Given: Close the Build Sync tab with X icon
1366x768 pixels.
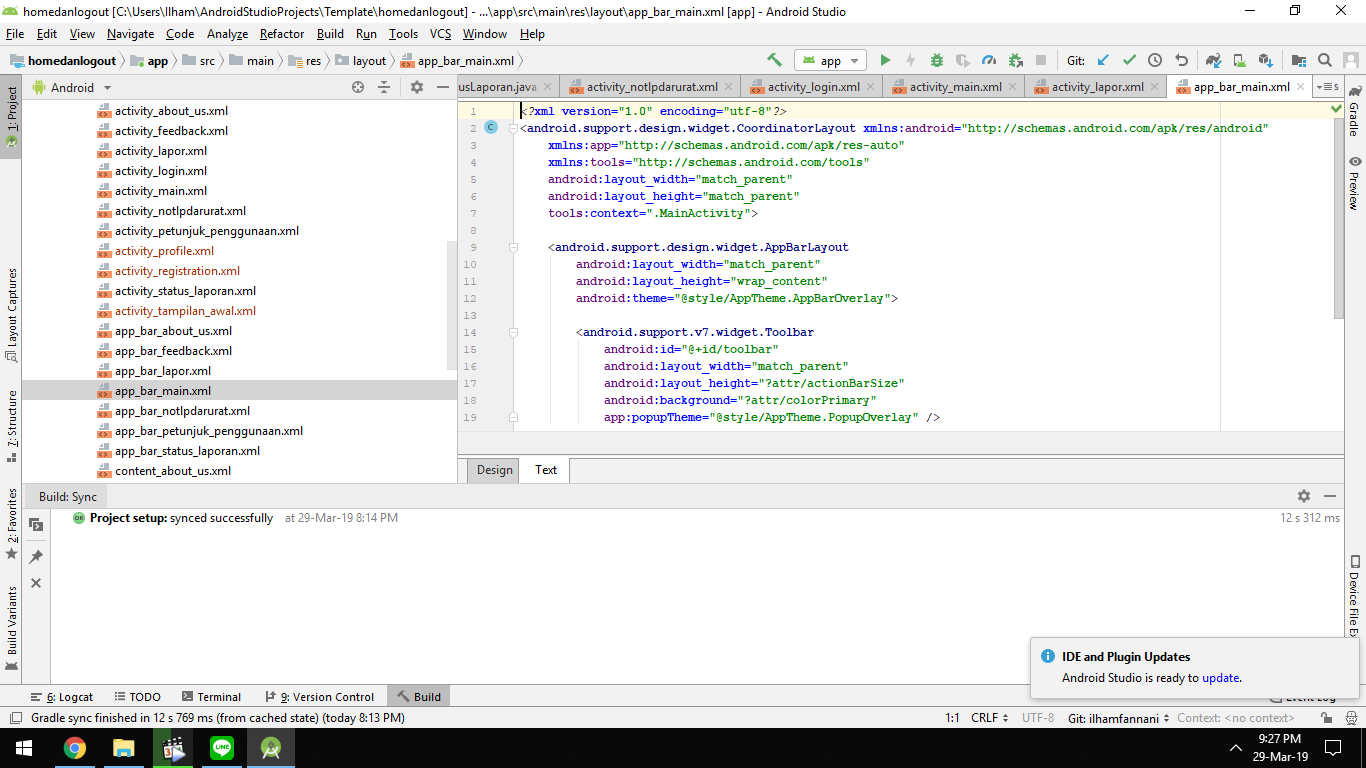Looking at the screenshot, I should coord(36,583).
